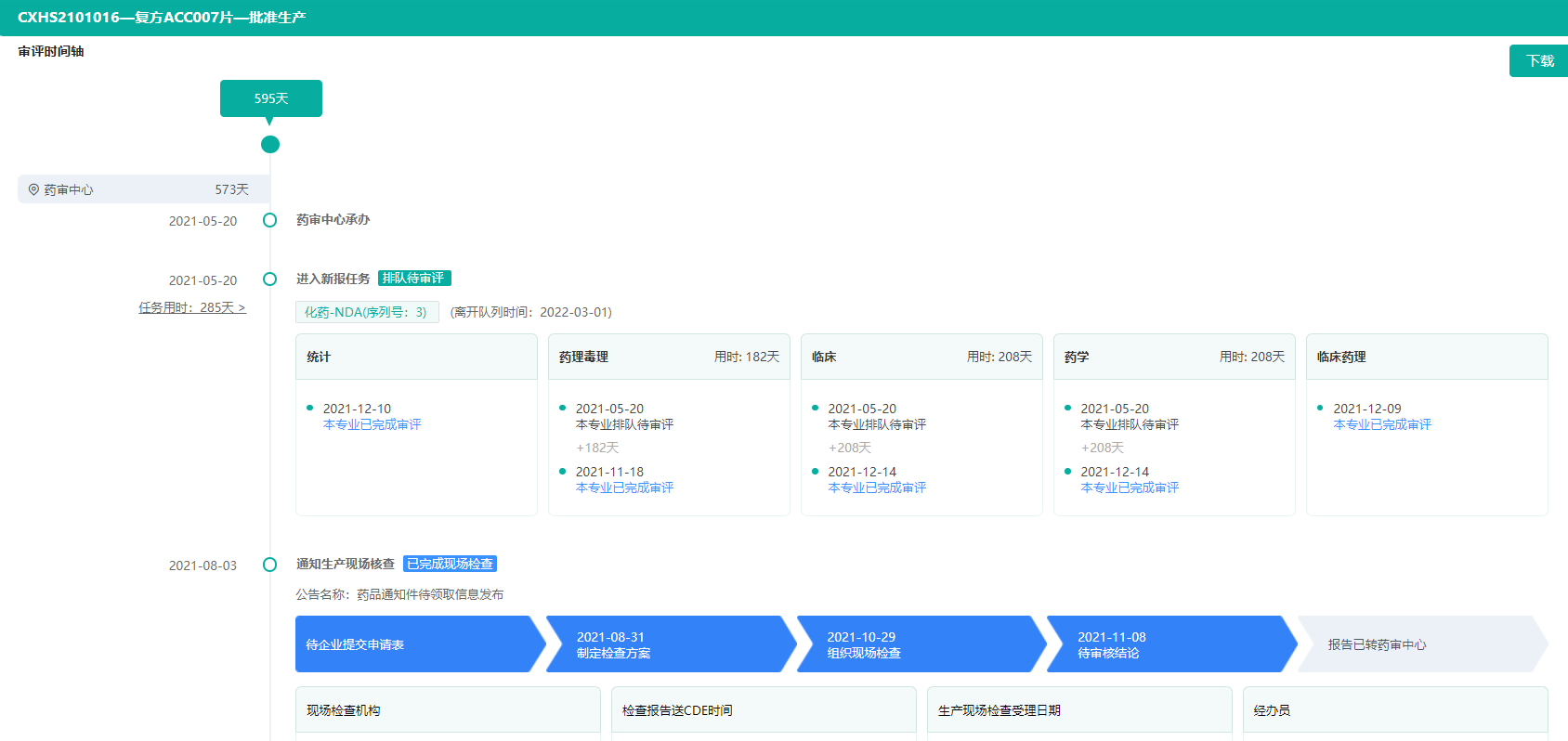Click the 化药-NDA(序列号: 3) queue tag

[366, 312]
